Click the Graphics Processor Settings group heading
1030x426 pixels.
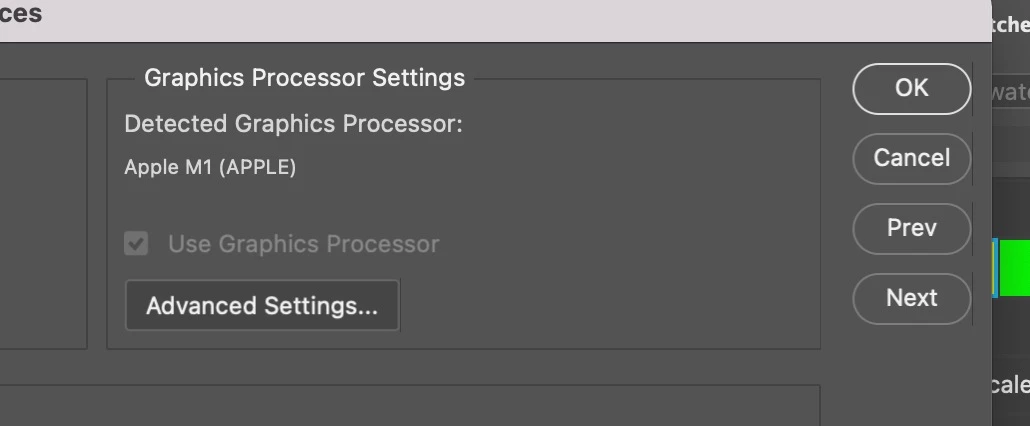coord(304,78)
